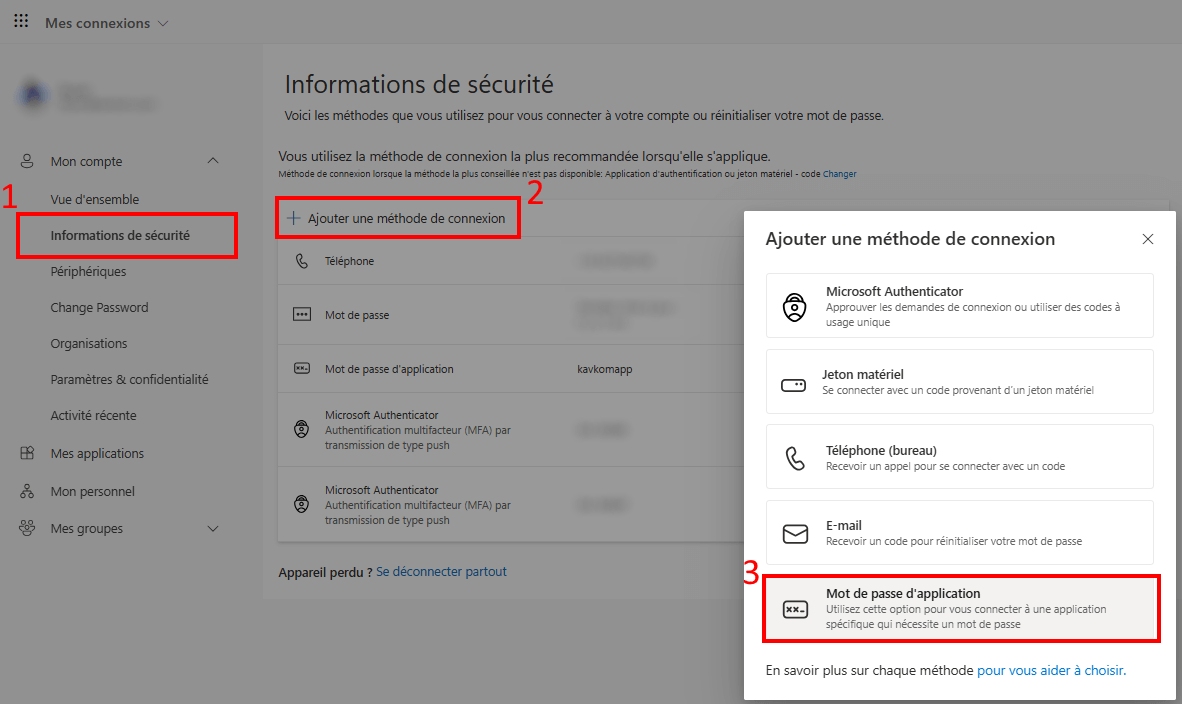Go to Activité récente
Image resolution: width=1182 pixels, height=704 pixels.
point(93,415)
